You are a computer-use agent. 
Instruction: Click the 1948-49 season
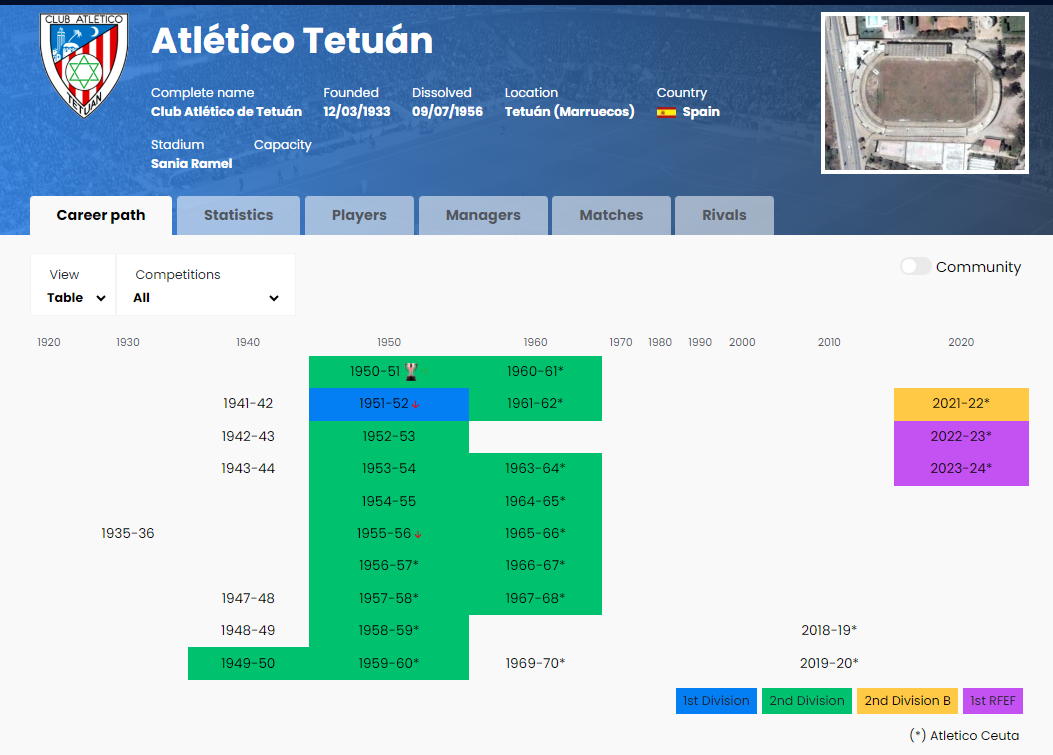click(x=248, y=630)
